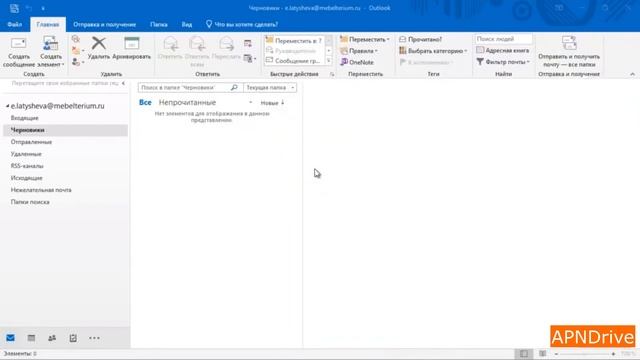The width and height of the screenshot is (640, 360).
Task: Toggle Прочитано? read status
Action: (x=420, y=39)
